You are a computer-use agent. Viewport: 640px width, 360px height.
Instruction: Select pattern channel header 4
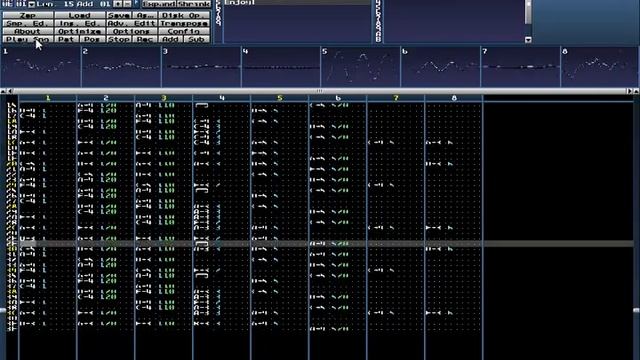point(222,98)
